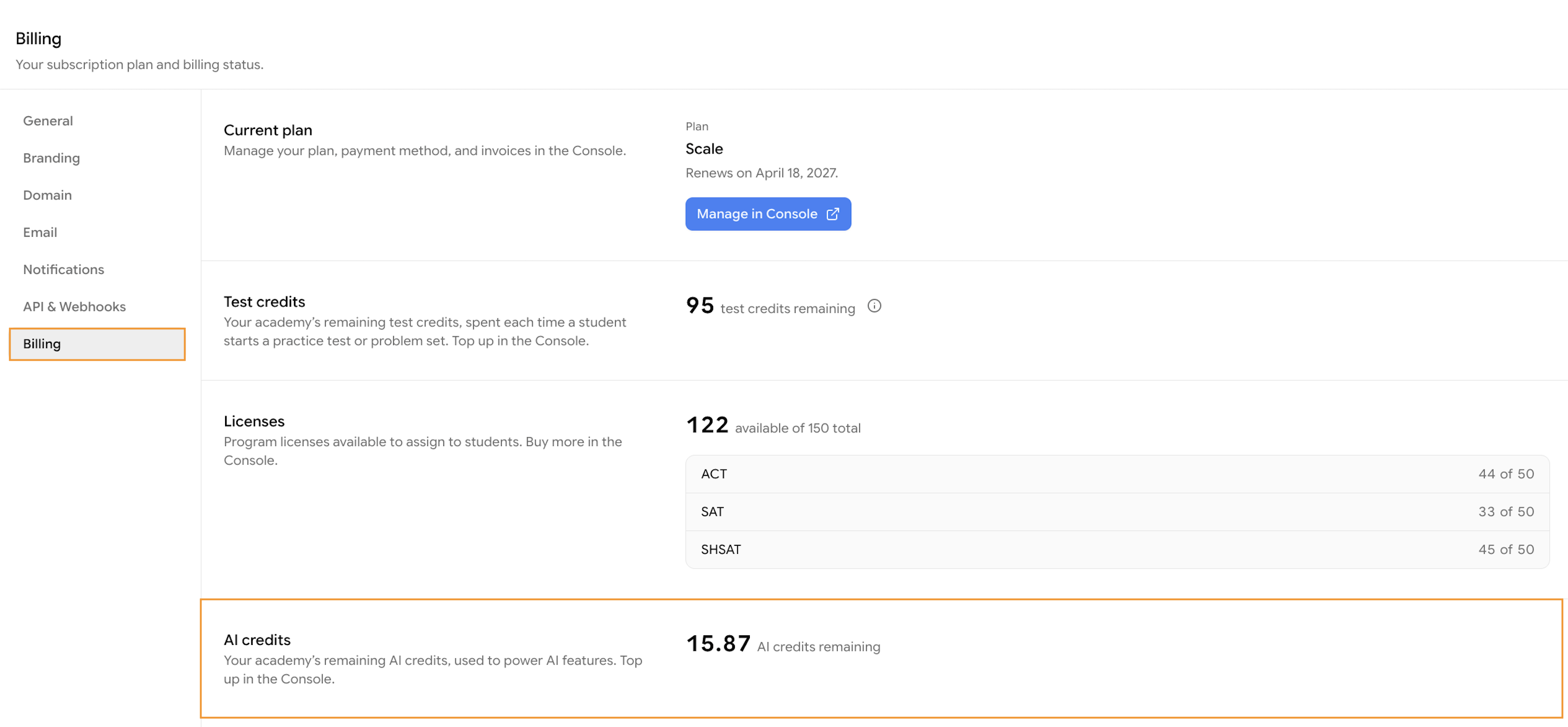Screen dimensions: 1568x727
Task: Click the SAT license row
Action: point(1117,512)
